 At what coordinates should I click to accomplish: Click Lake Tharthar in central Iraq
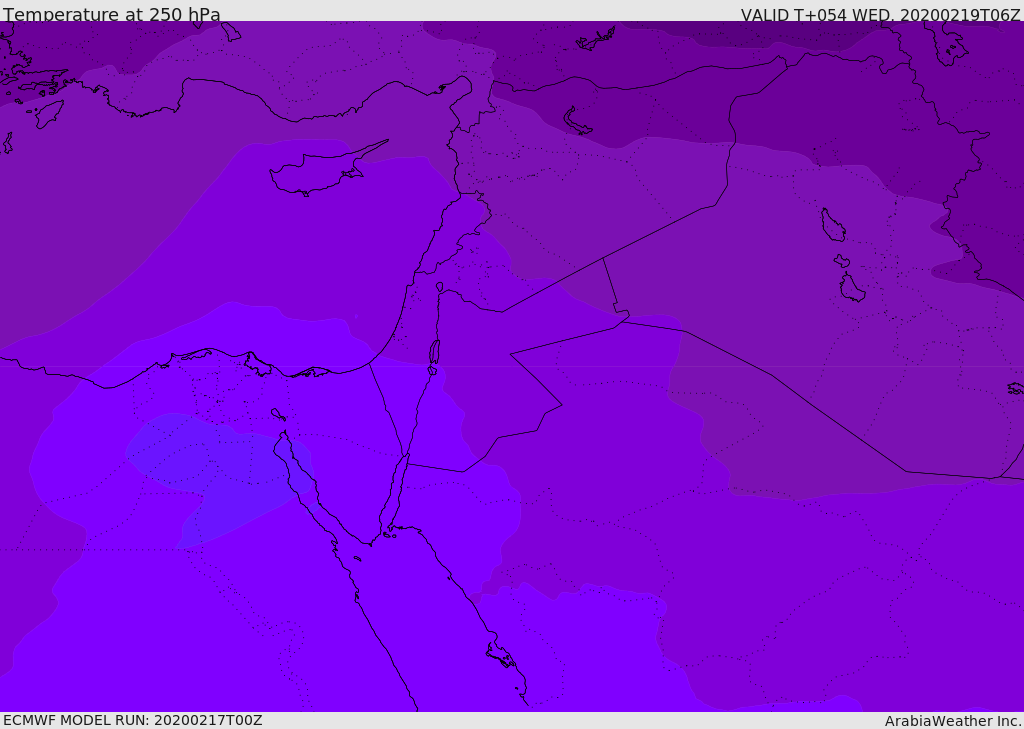click(832, 225)
